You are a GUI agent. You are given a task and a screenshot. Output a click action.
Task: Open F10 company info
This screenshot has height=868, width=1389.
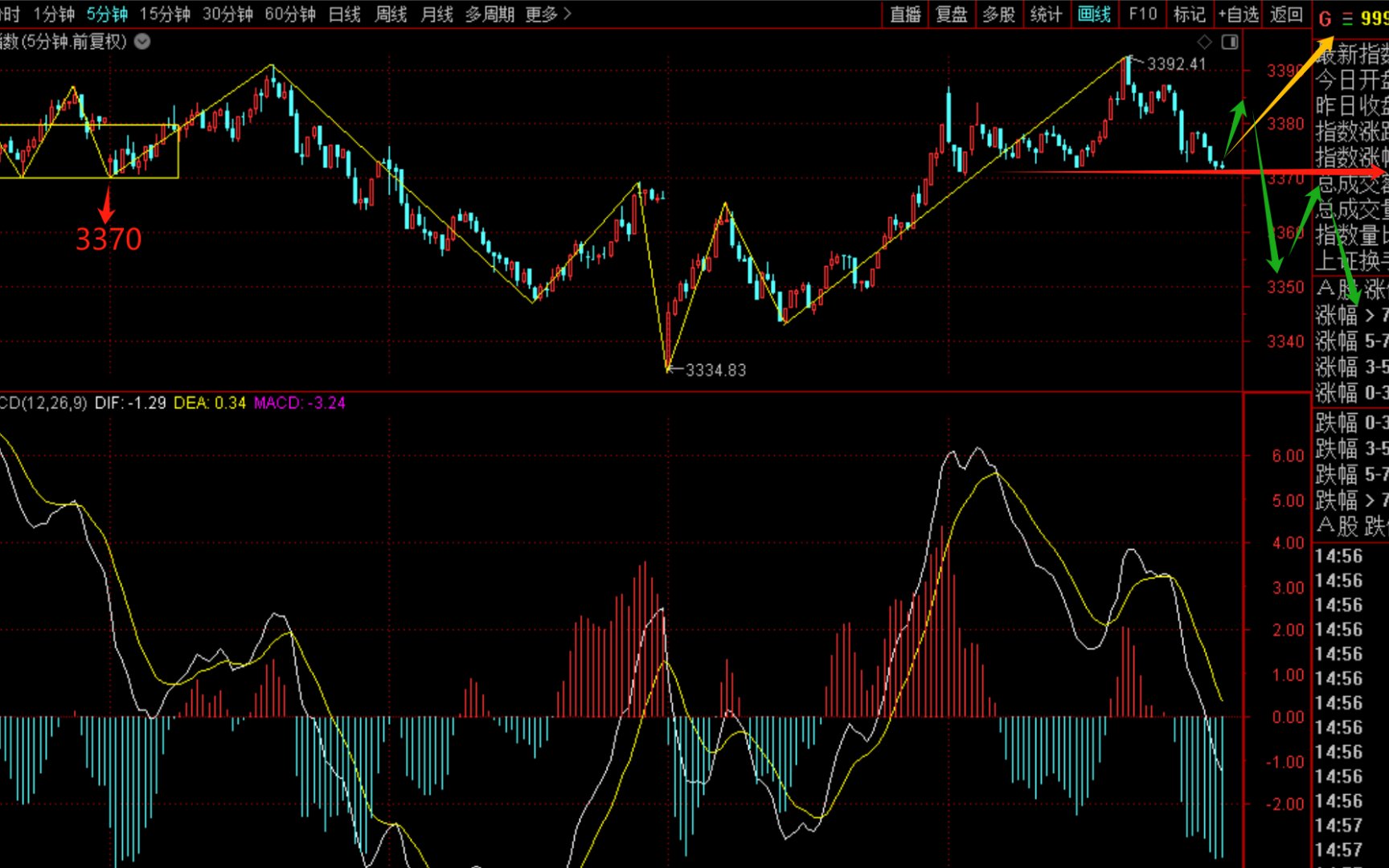coord(1142,14)
